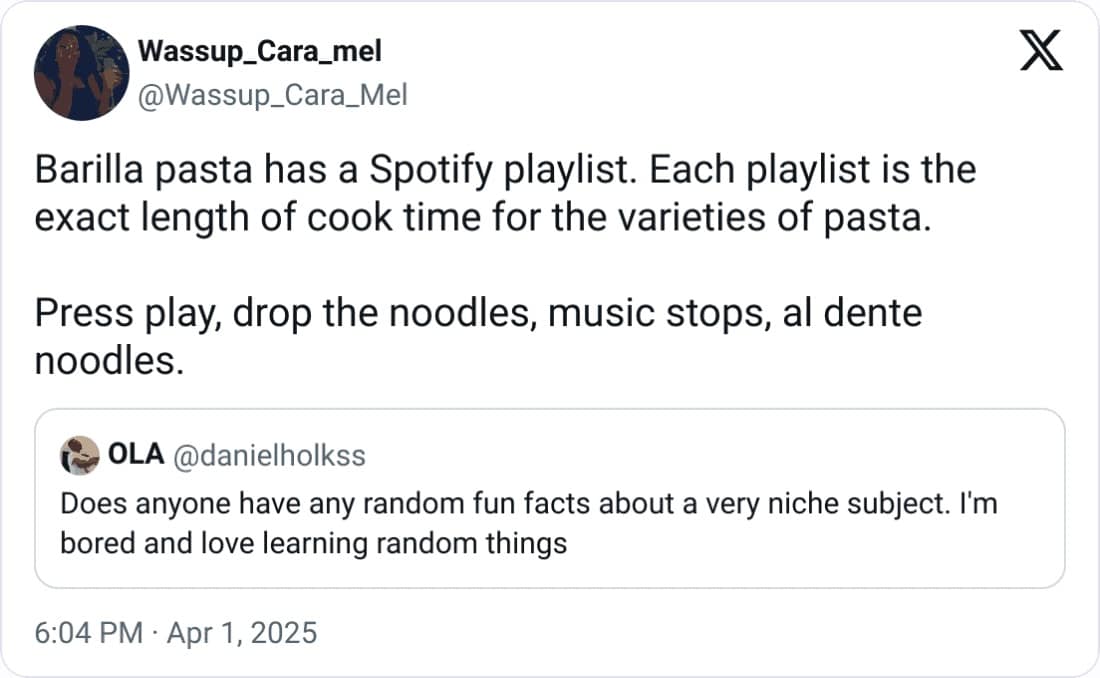Open the @Wassup_Cara_Mel handle link
This screenshot has height=678, width=1100.
pos(271,96)
